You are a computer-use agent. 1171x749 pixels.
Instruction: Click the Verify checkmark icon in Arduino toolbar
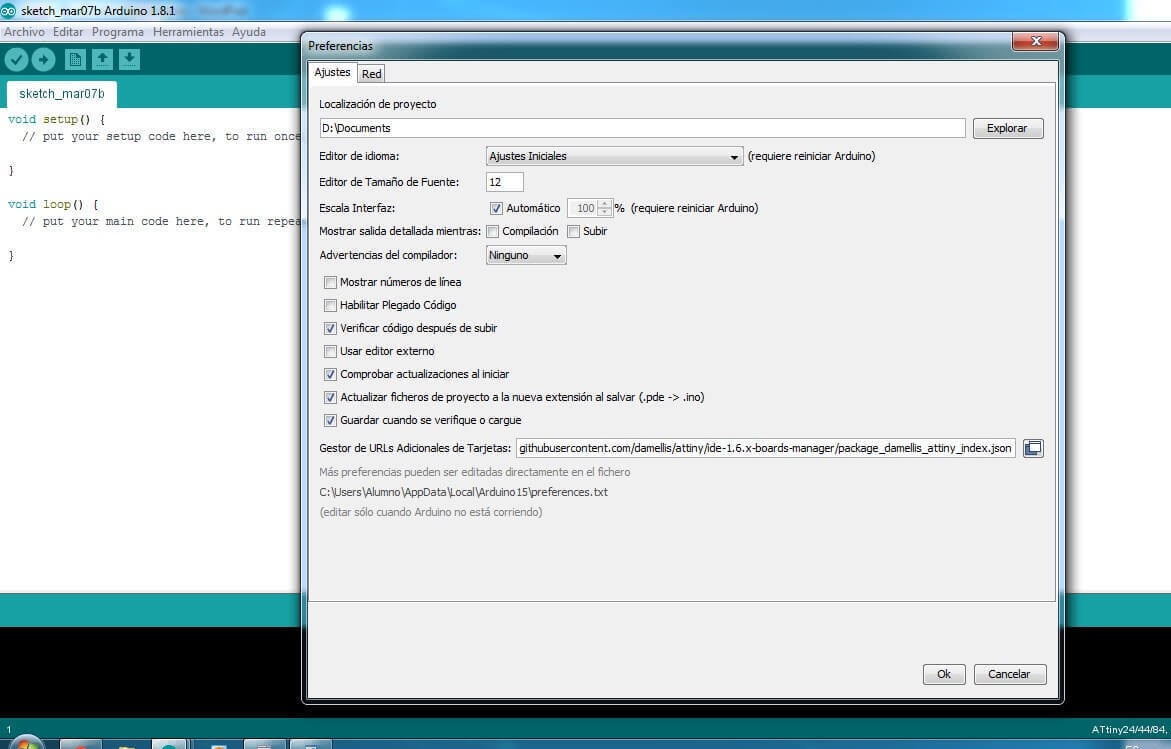pos(16,59)
